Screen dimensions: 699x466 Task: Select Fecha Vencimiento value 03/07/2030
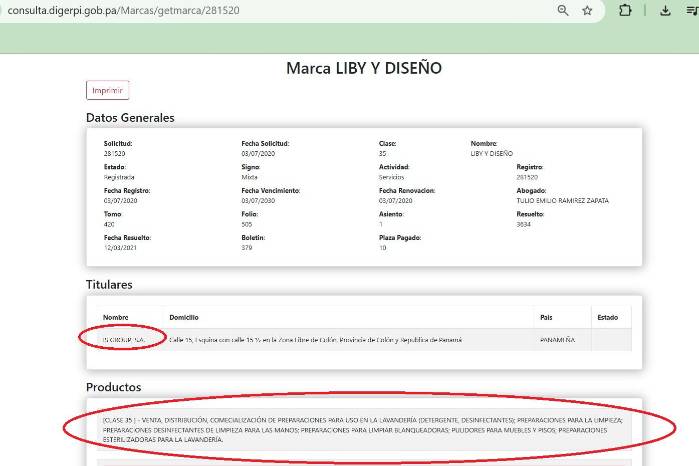258,201
